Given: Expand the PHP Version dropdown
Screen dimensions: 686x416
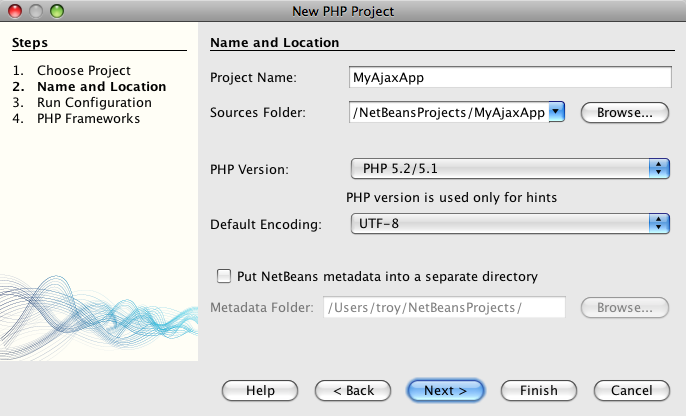Looking at the screenshot, I should click(x=659, y=169).
